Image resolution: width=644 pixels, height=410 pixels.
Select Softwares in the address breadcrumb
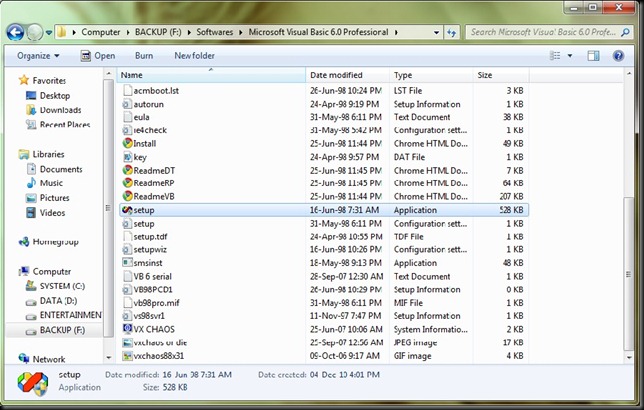[214, 32]
